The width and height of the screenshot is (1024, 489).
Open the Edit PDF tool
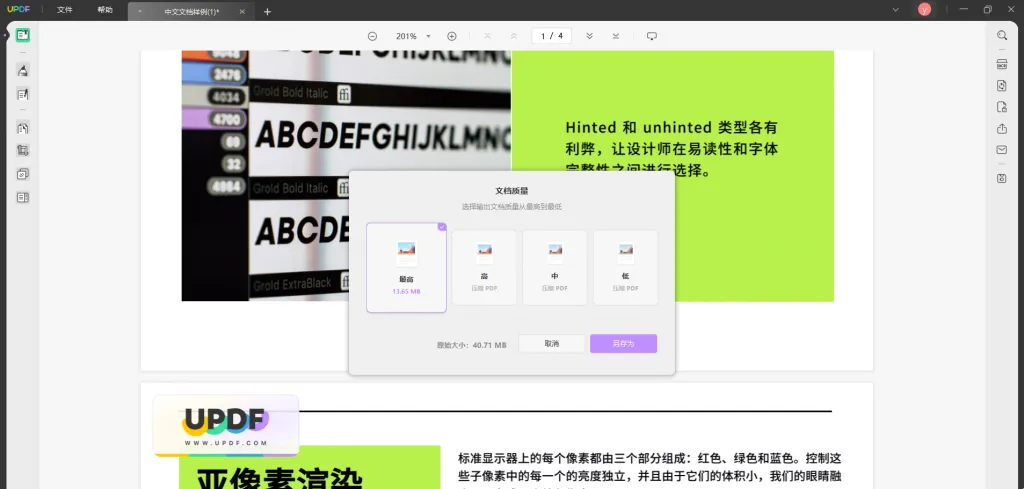coord(22,94)
